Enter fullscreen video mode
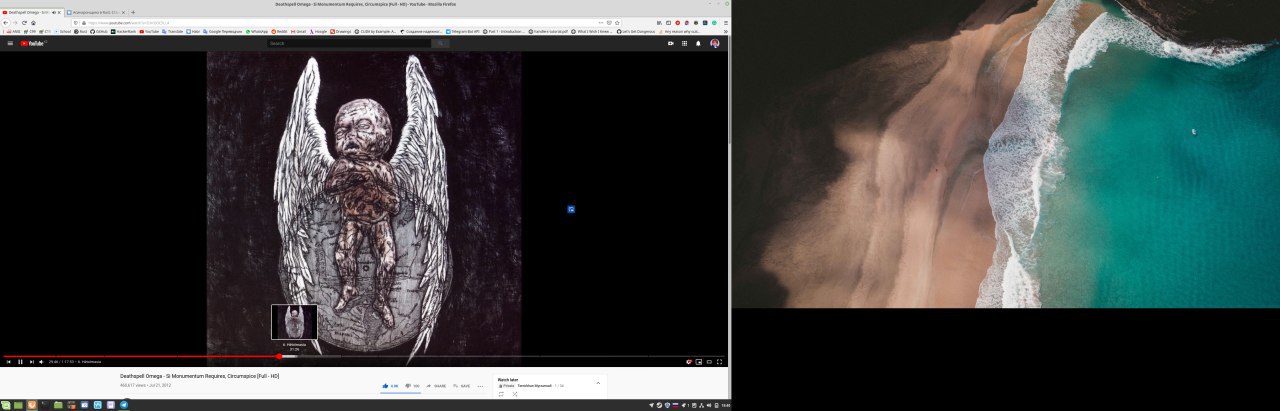Viewport: 1280px width, 411px height. pos(719,362)
